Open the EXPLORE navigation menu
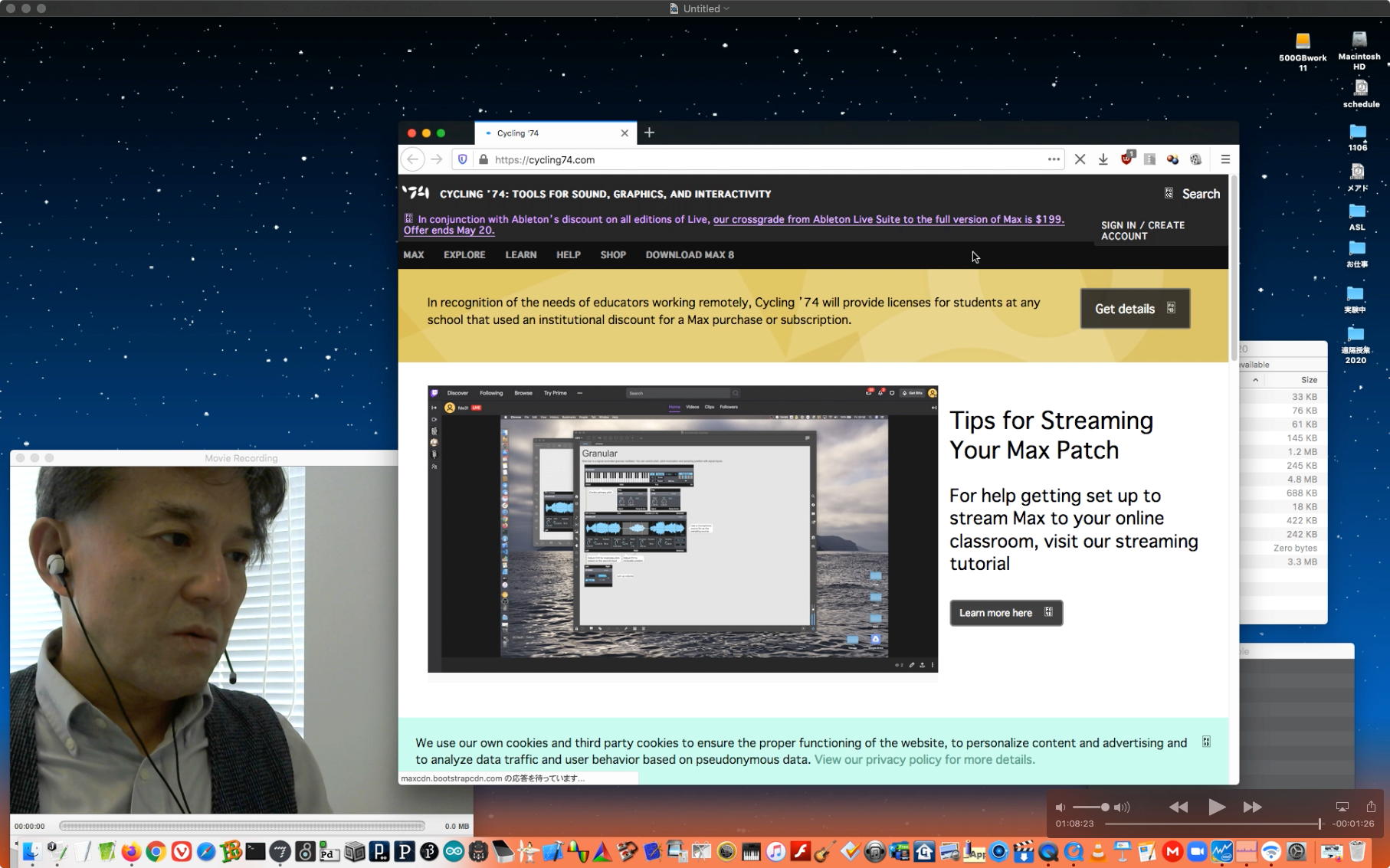 click(x=464, y=254)
